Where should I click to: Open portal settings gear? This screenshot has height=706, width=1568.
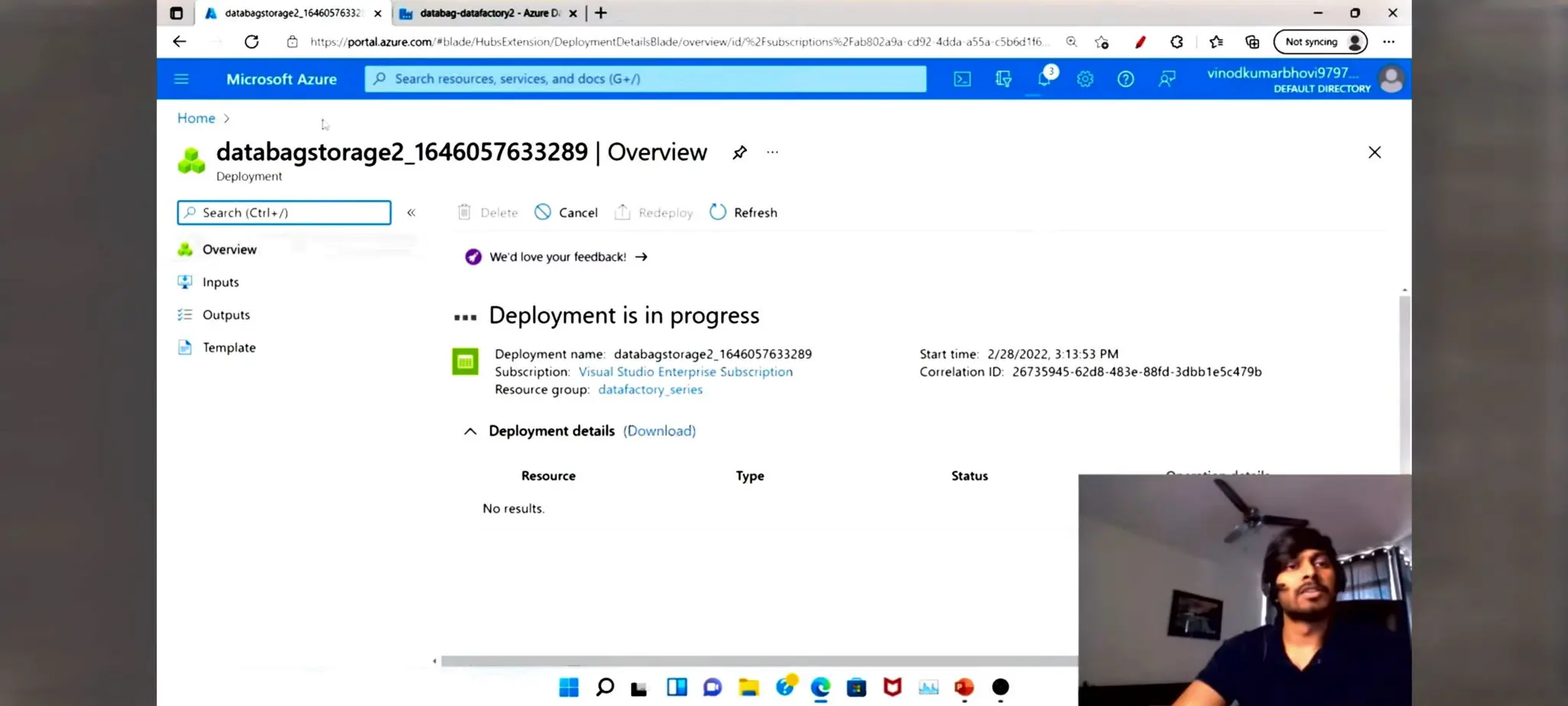(1085, 79)
